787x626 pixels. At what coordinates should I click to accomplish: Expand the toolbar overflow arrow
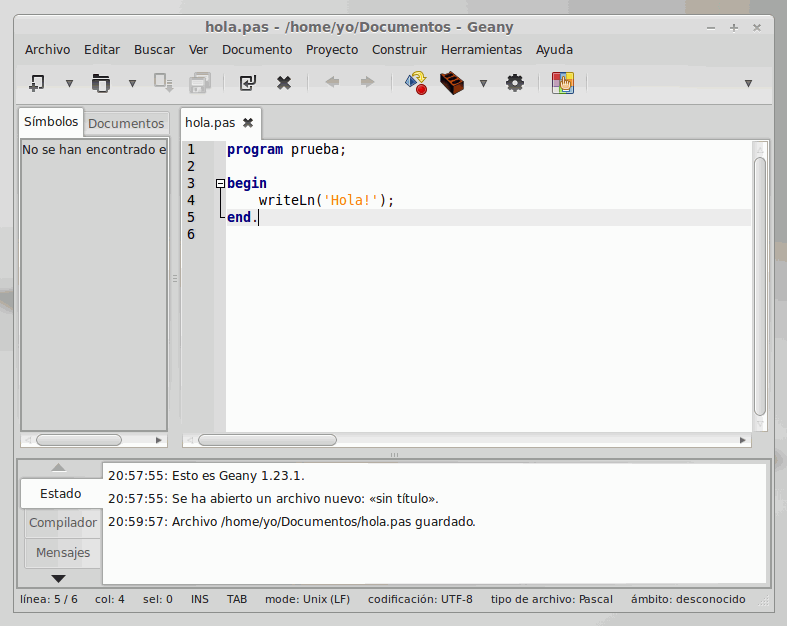pyautogui.click(x=748, y=83)
